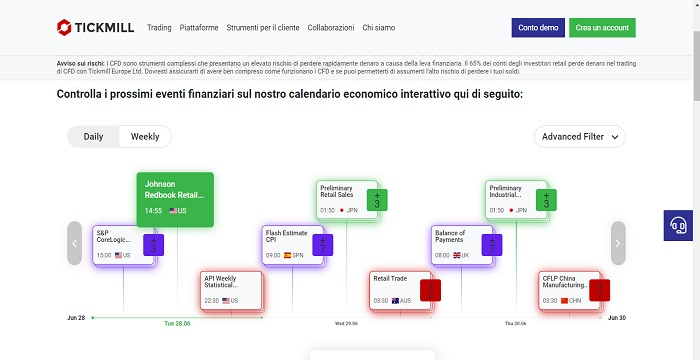Click the Tickmill logo
The height and width of the screenshot is (360, 700).
[x=96, y=27]
